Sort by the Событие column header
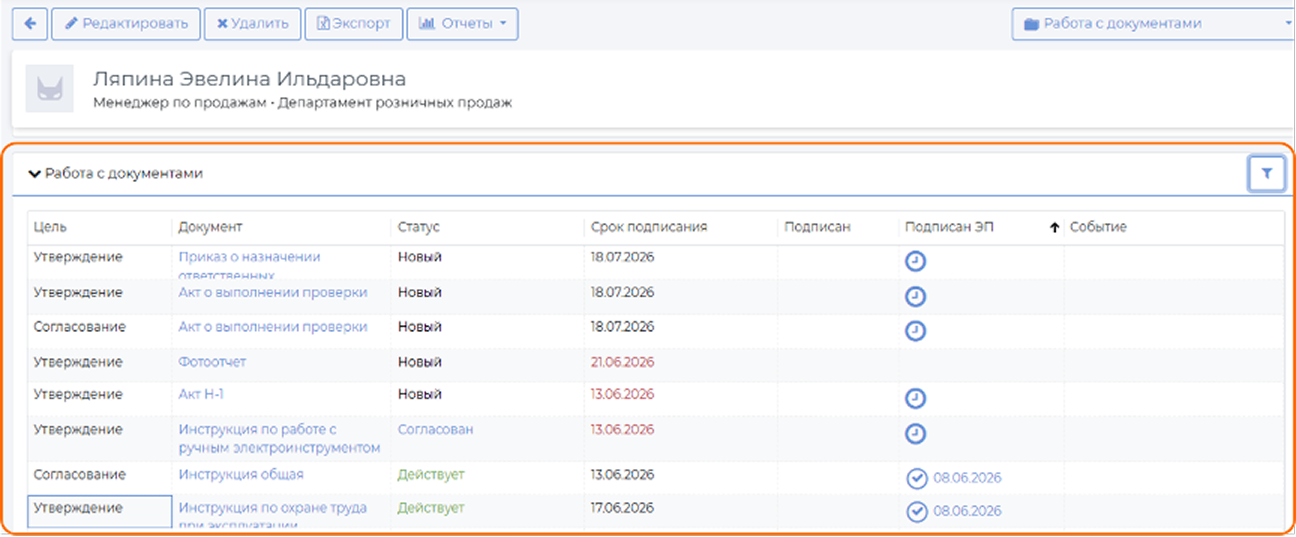 (1098, 227)
